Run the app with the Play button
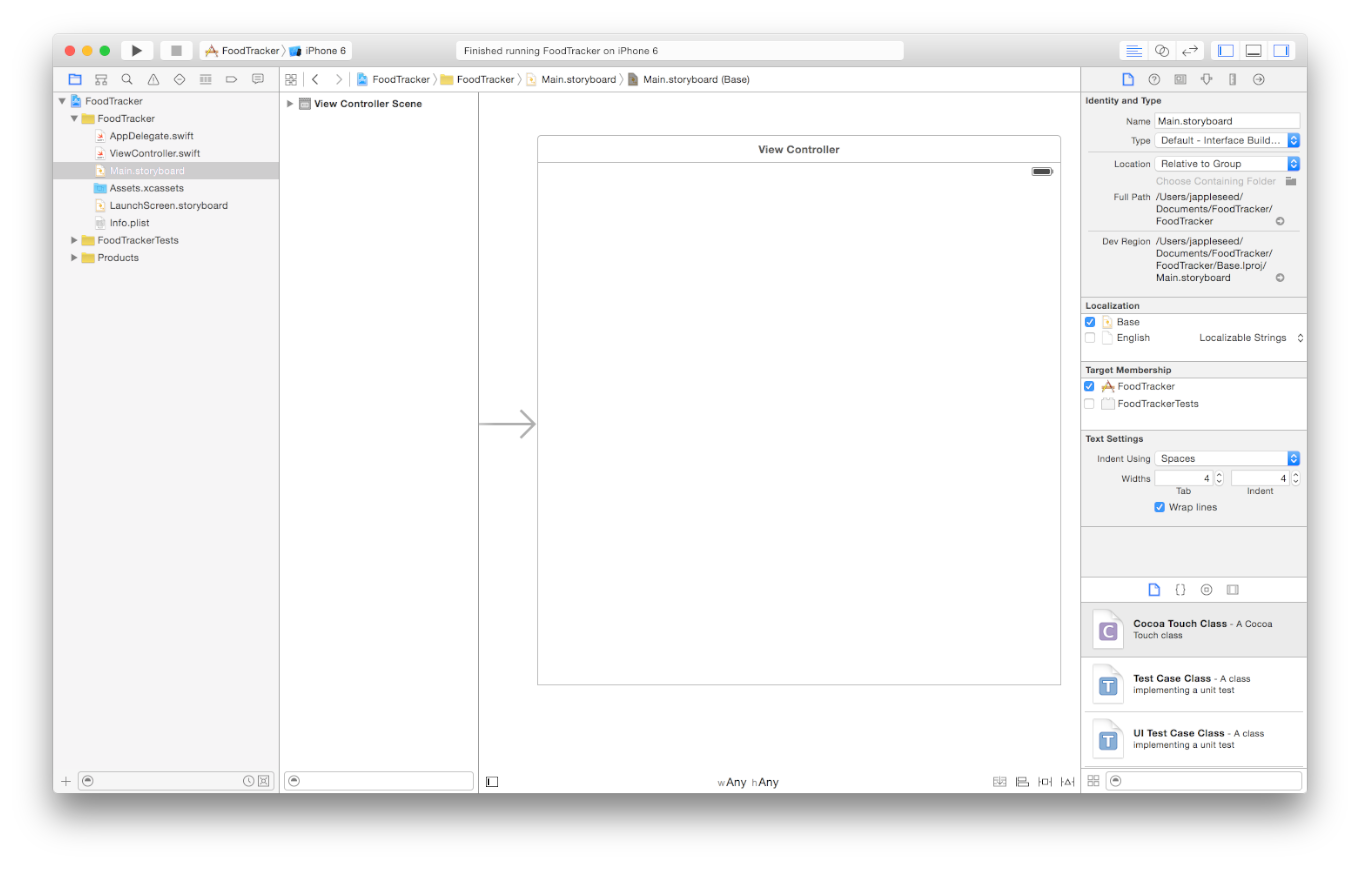The height and width of the screenshot is (869, 1360). [x=137, y=50]
